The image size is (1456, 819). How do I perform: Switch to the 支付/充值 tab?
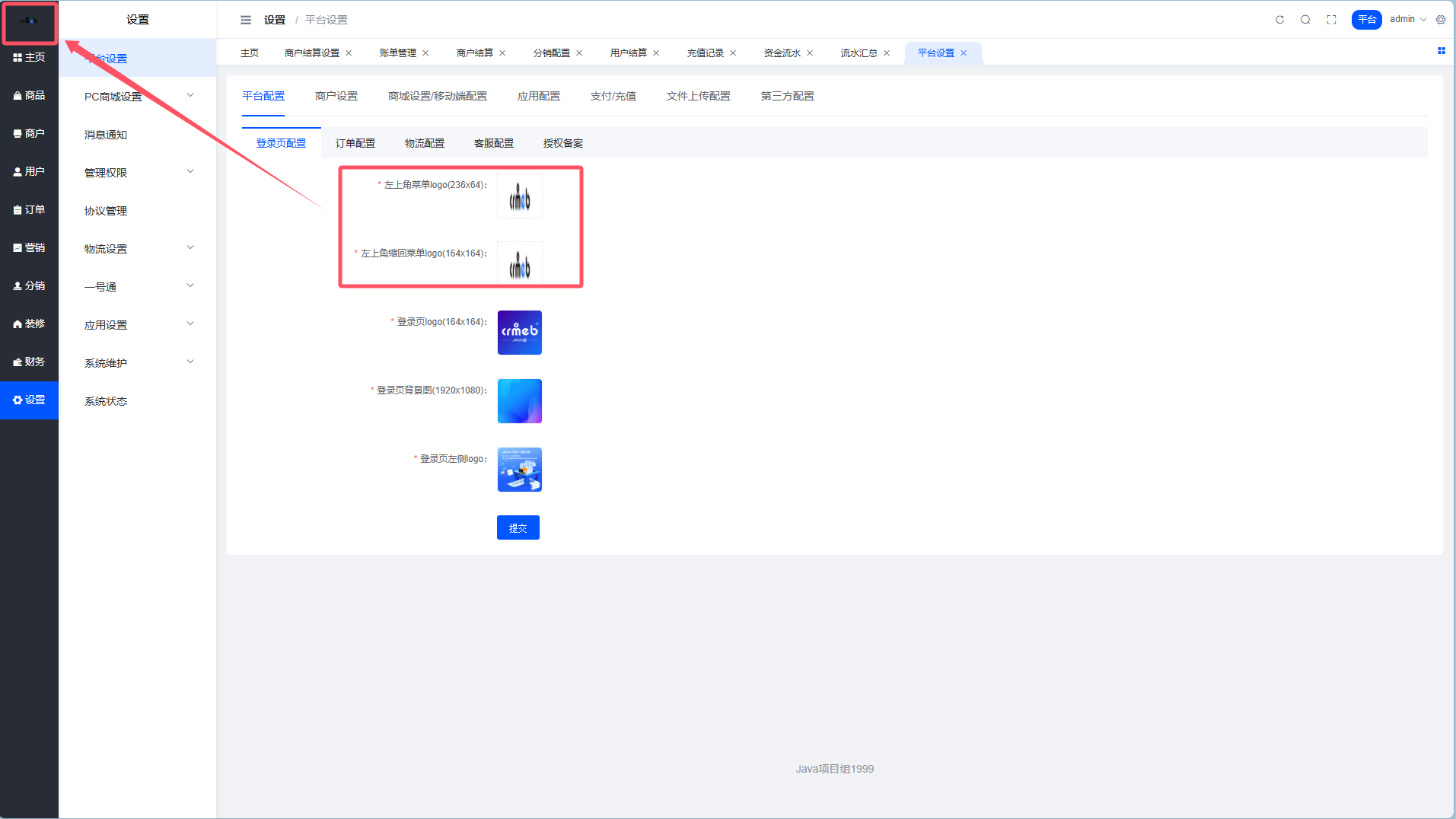613,96
